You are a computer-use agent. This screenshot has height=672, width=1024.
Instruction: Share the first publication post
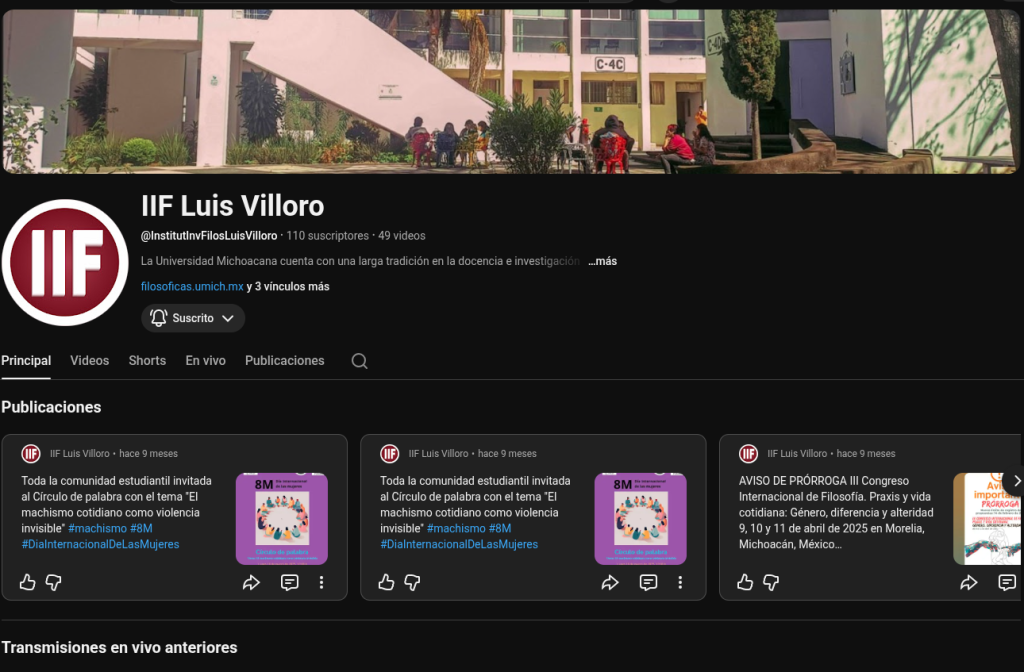pos(251,582)
